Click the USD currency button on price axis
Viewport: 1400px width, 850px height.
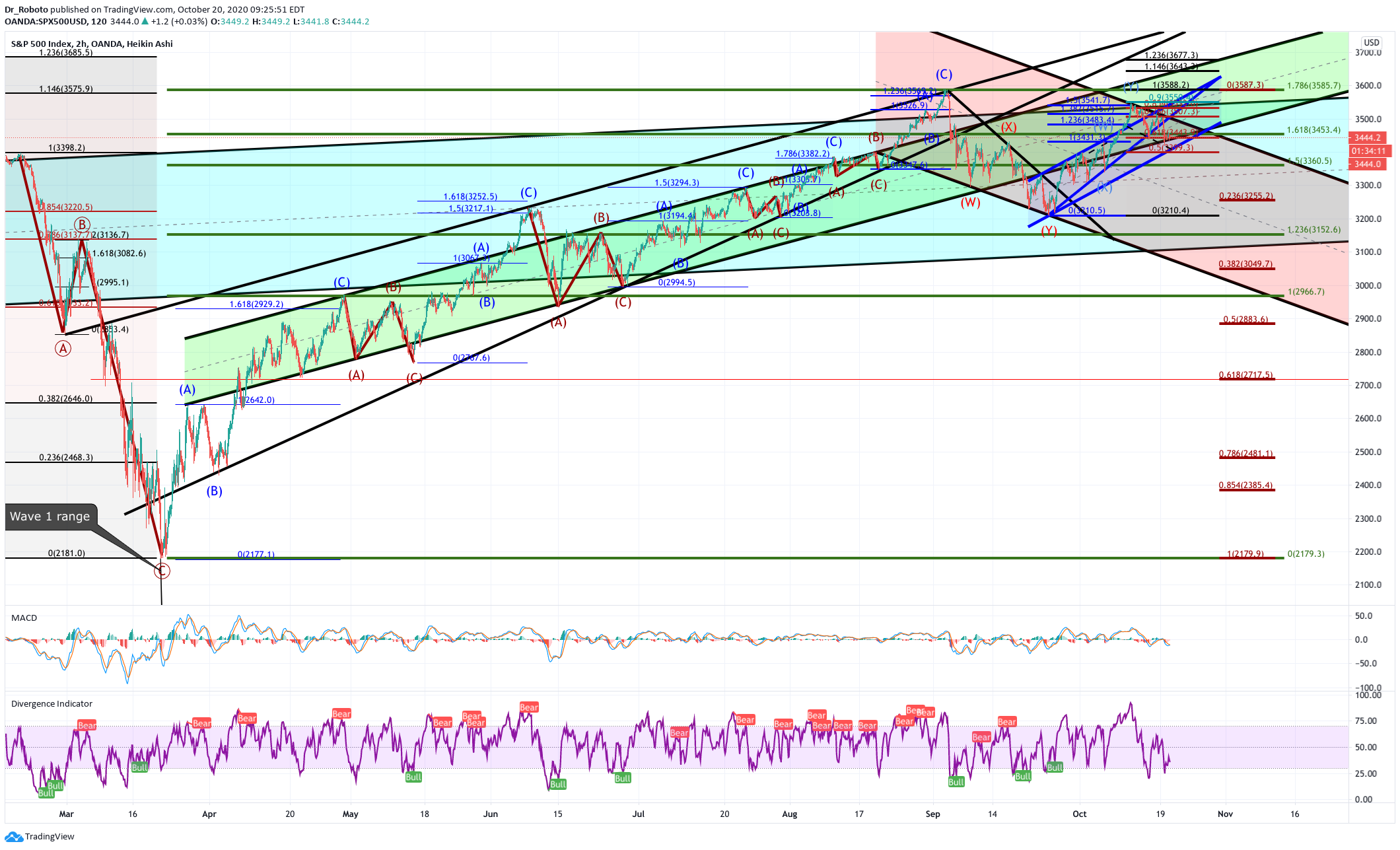[x=1372, y=42]
